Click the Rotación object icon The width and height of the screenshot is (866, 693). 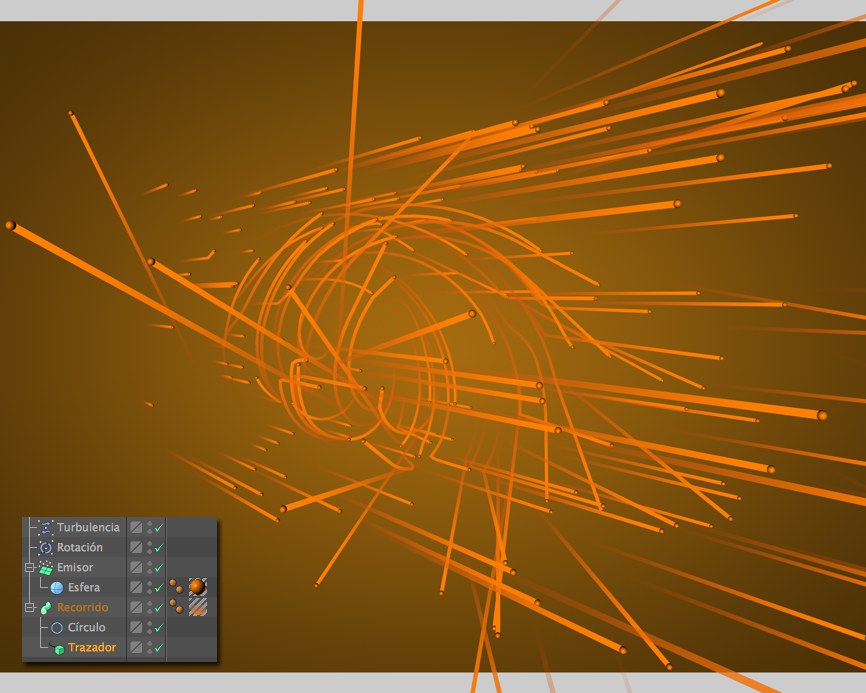pos(45,547)
